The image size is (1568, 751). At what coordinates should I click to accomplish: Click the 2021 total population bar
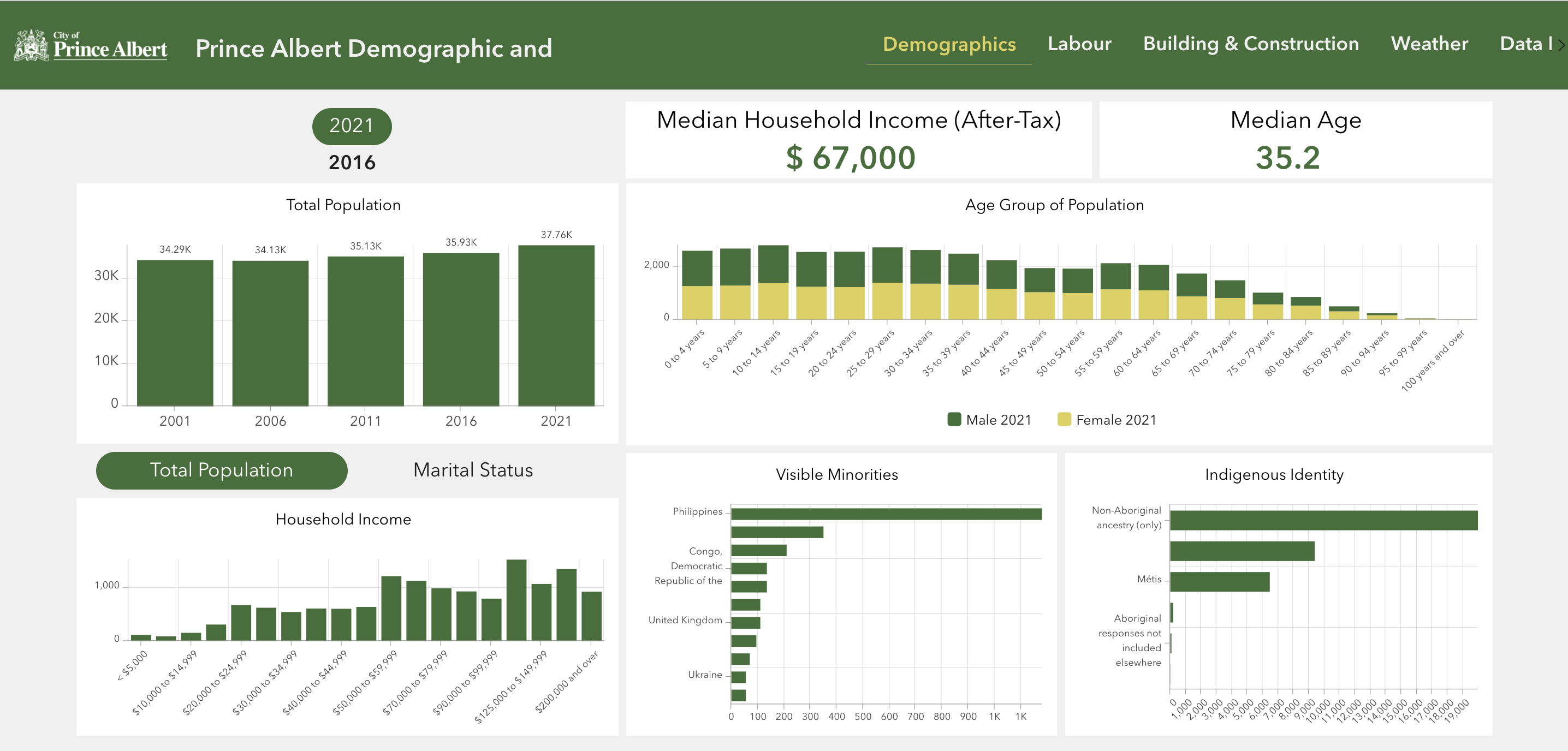[556, 326]
